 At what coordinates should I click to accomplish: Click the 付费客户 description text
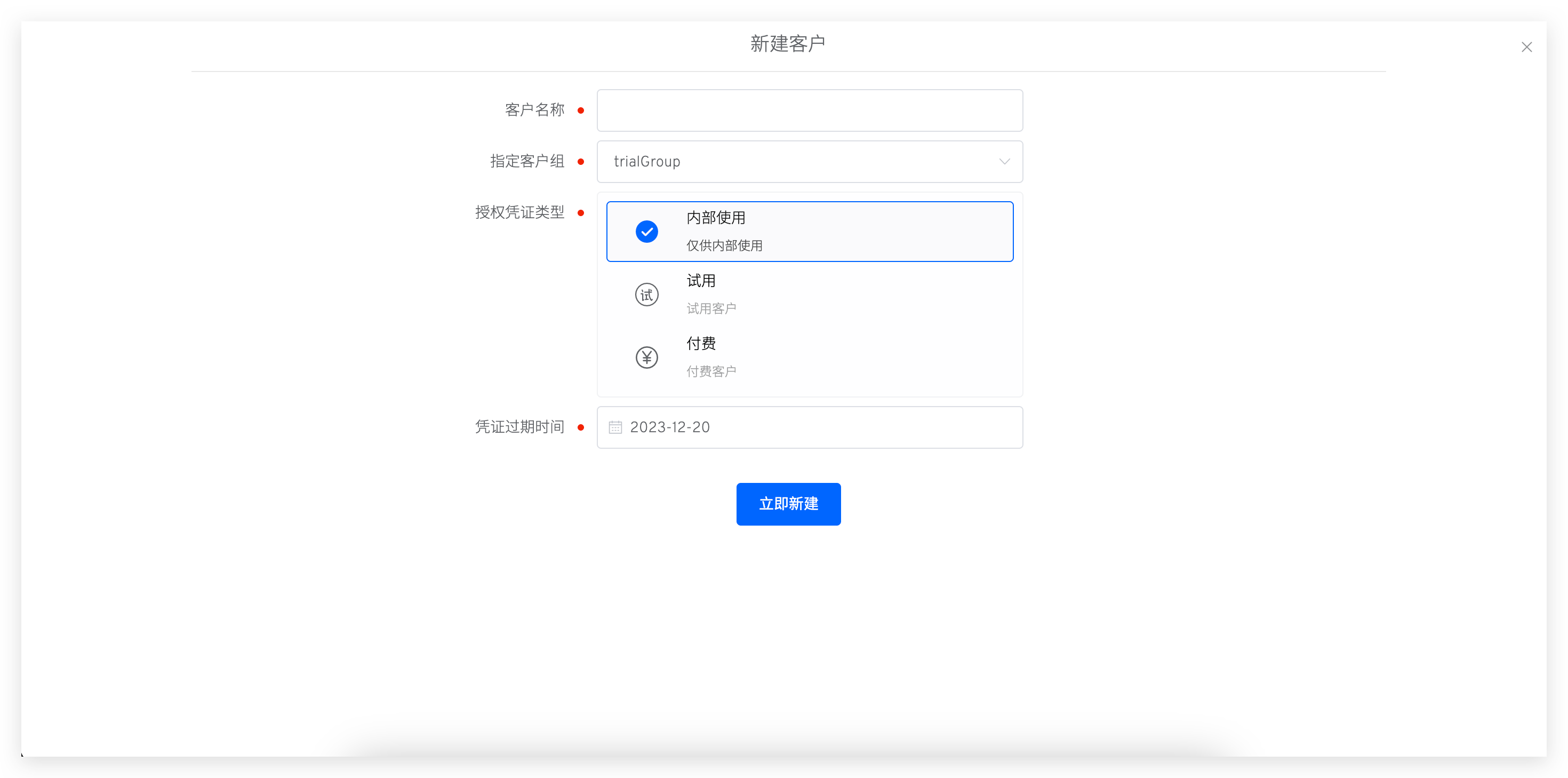(x=711, y=371)
